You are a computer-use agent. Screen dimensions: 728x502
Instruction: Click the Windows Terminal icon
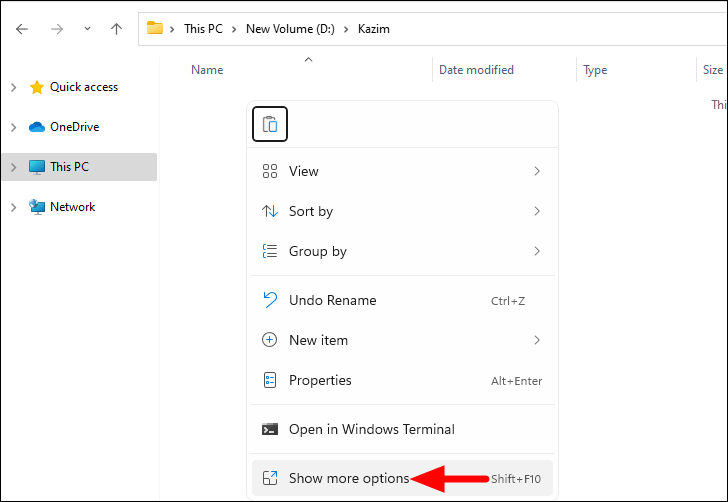click(270, 429)
